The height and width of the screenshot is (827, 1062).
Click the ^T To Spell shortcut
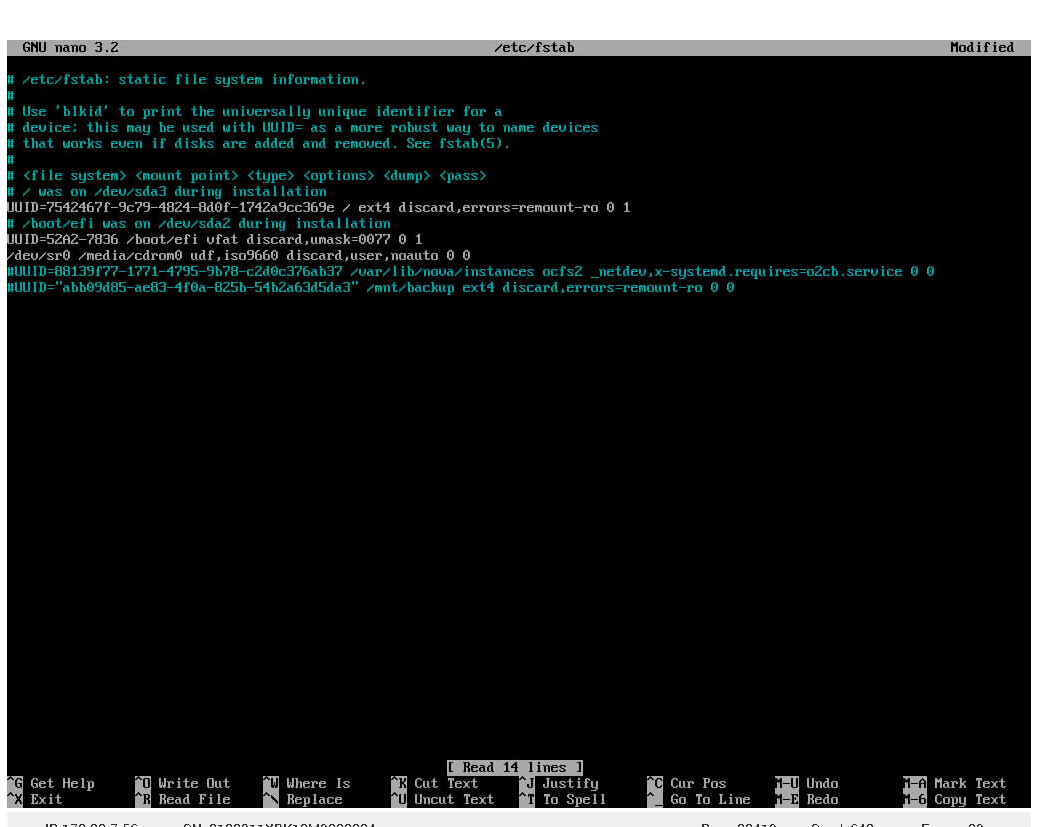[562, 799]
